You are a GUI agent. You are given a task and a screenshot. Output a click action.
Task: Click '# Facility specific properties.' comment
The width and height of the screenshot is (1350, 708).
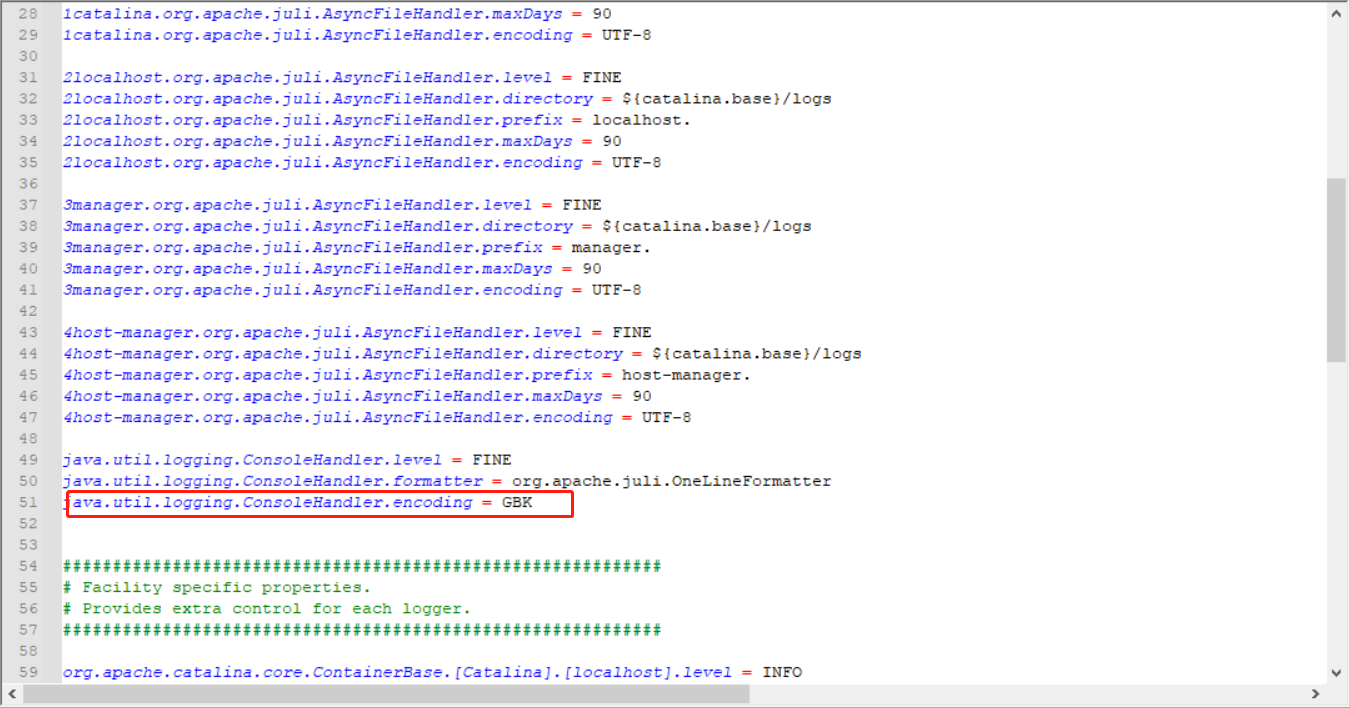tap(217, 588)
